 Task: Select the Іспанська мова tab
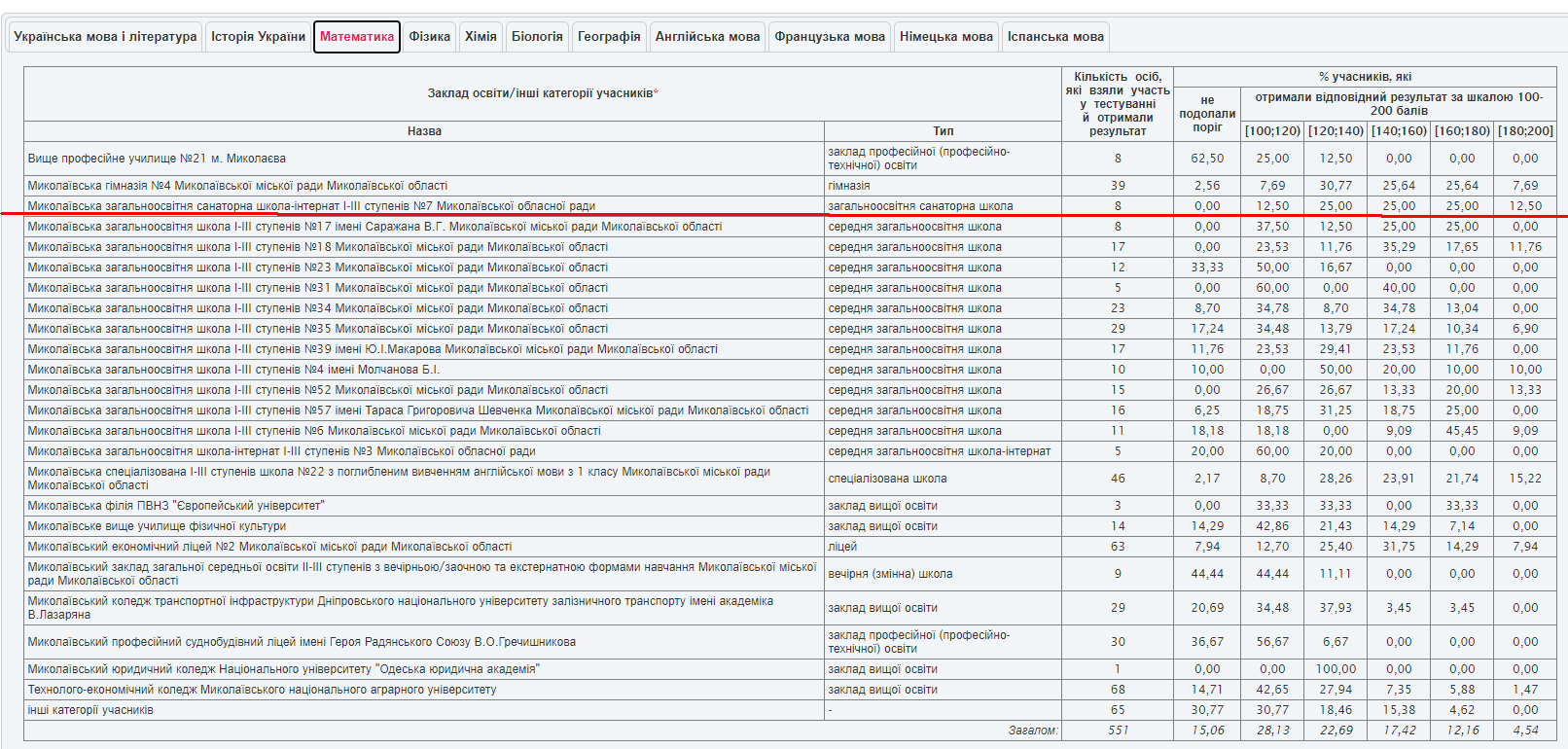[x=1055, y=37]
